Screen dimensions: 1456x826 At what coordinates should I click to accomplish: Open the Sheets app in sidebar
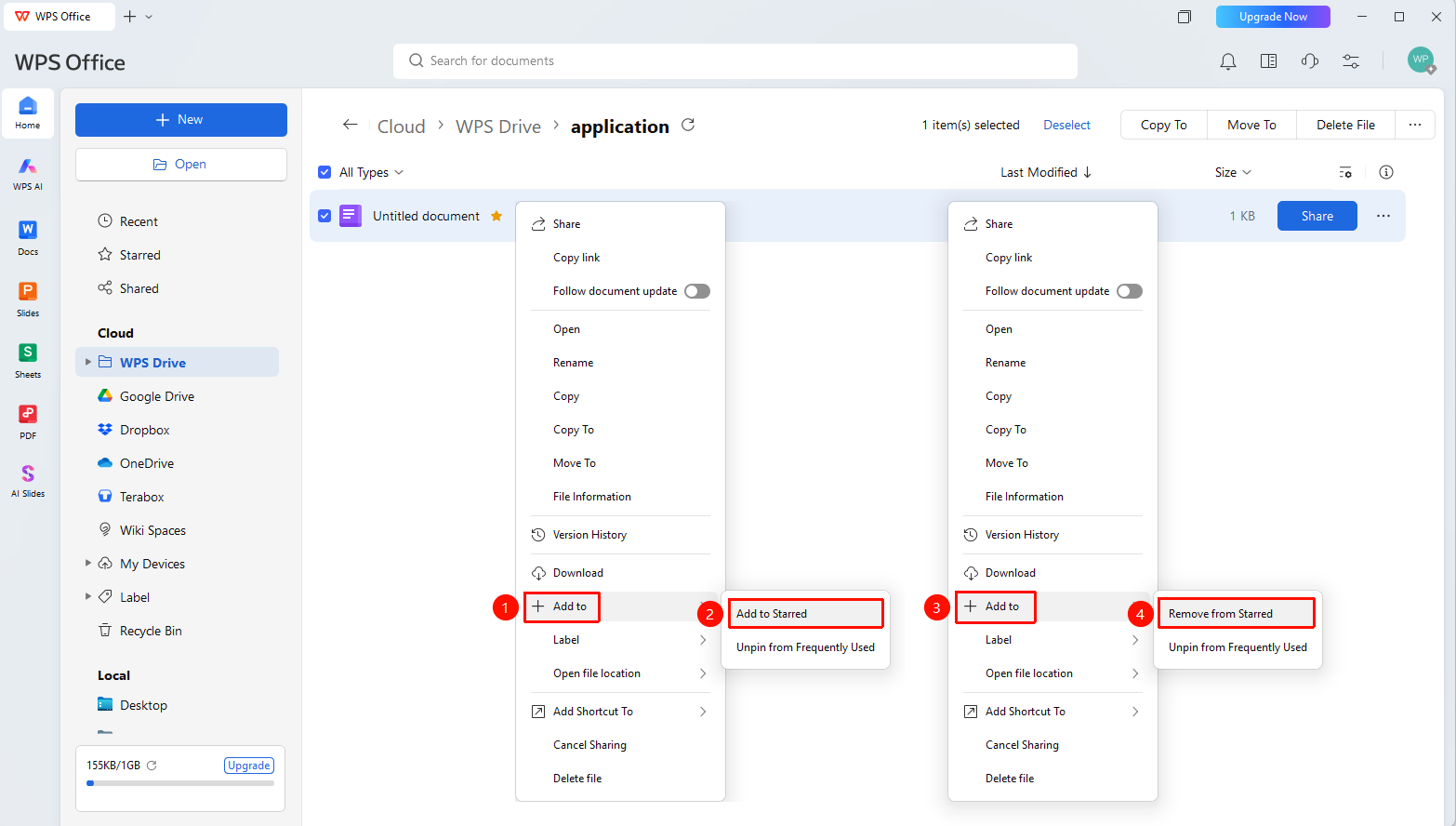pyautogui.click(x=28, y=360)
